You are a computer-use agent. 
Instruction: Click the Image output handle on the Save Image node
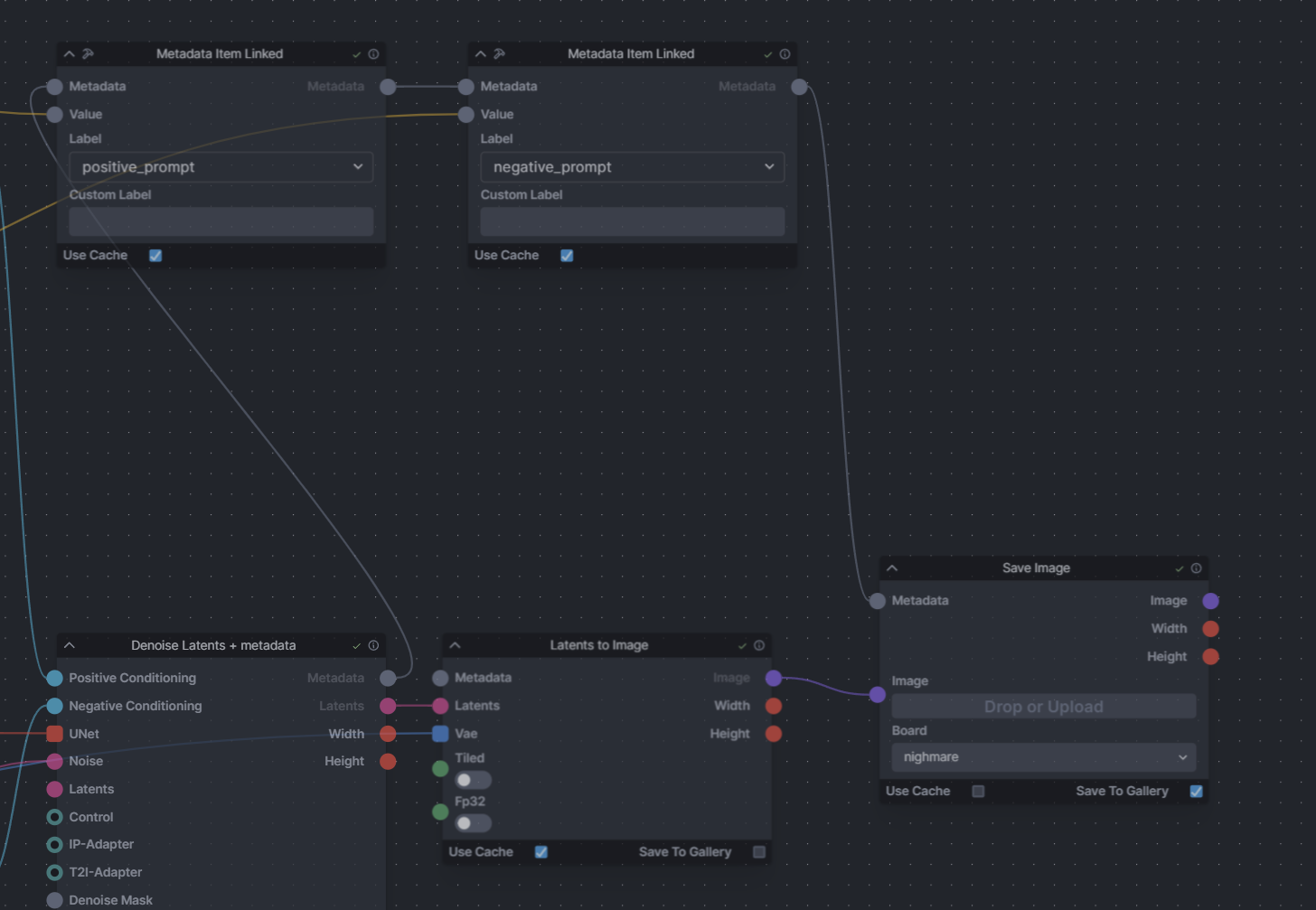[x=1210, y=601]
